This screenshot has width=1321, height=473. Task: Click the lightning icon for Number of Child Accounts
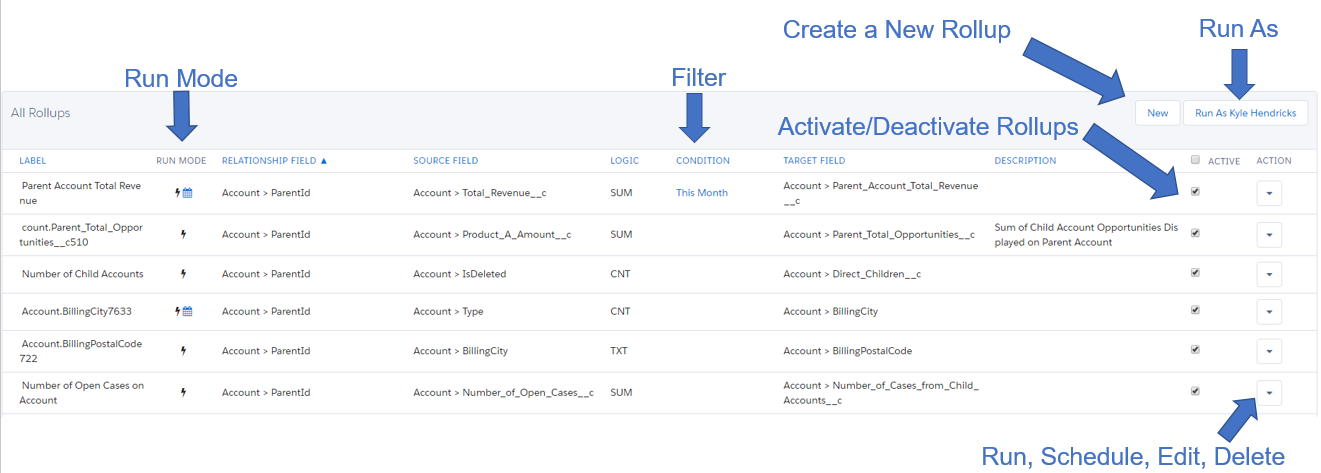(x=183, y=273)
